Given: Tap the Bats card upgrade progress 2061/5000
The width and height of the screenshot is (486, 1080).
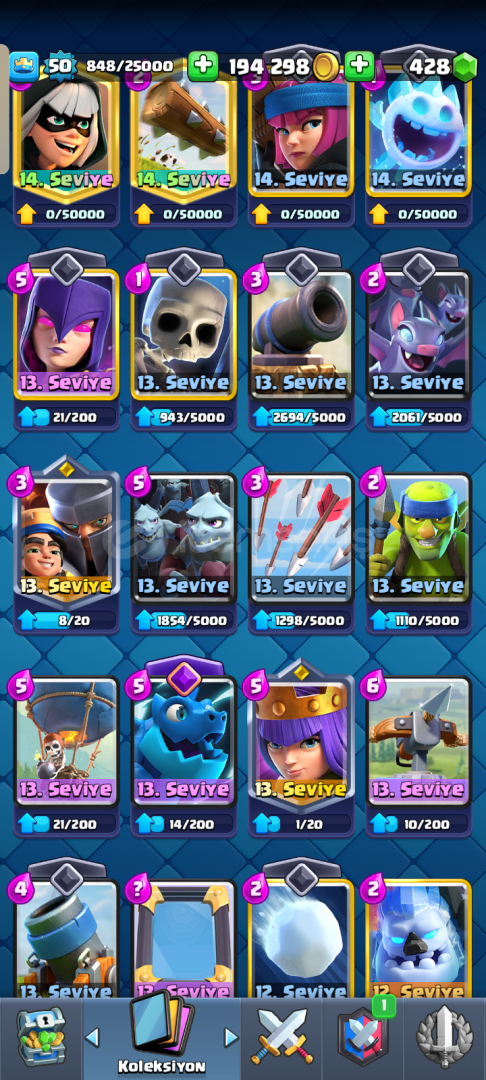Looking at the screenshot, I should pos(419,416).
